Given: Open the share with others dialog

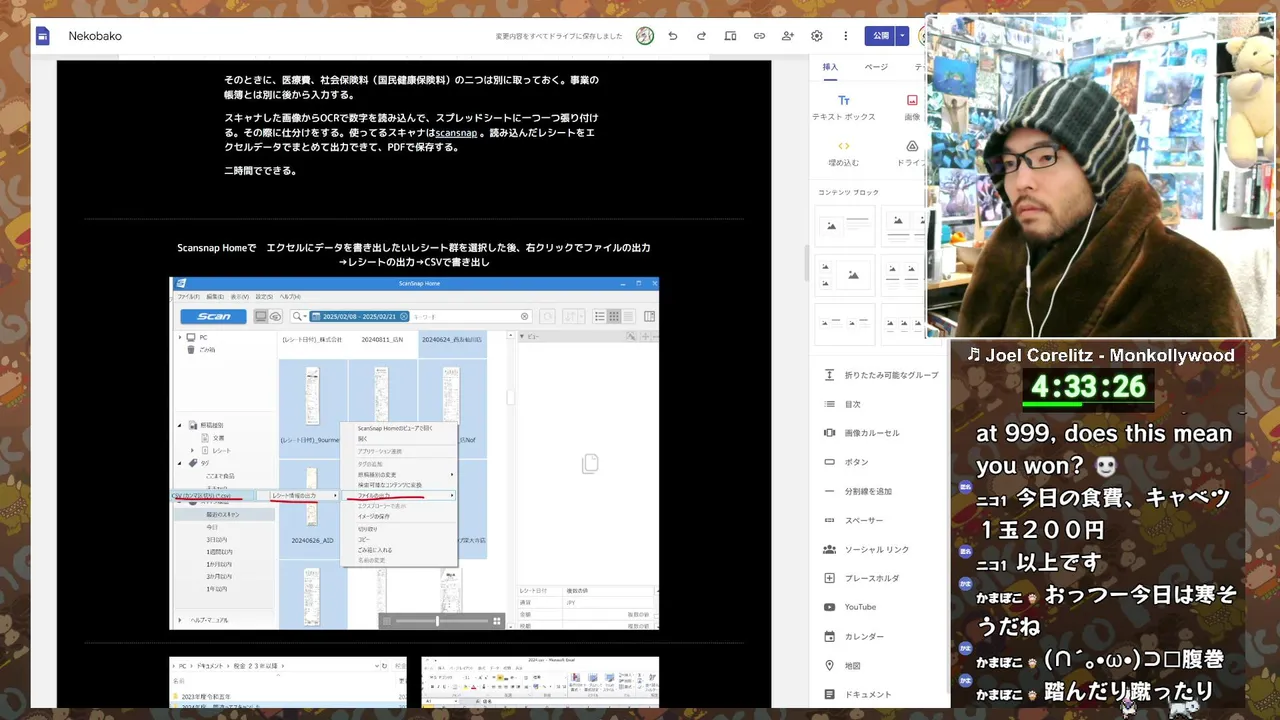Looking at the screenshot, I should pyautogui.click(x=788, y=36).
